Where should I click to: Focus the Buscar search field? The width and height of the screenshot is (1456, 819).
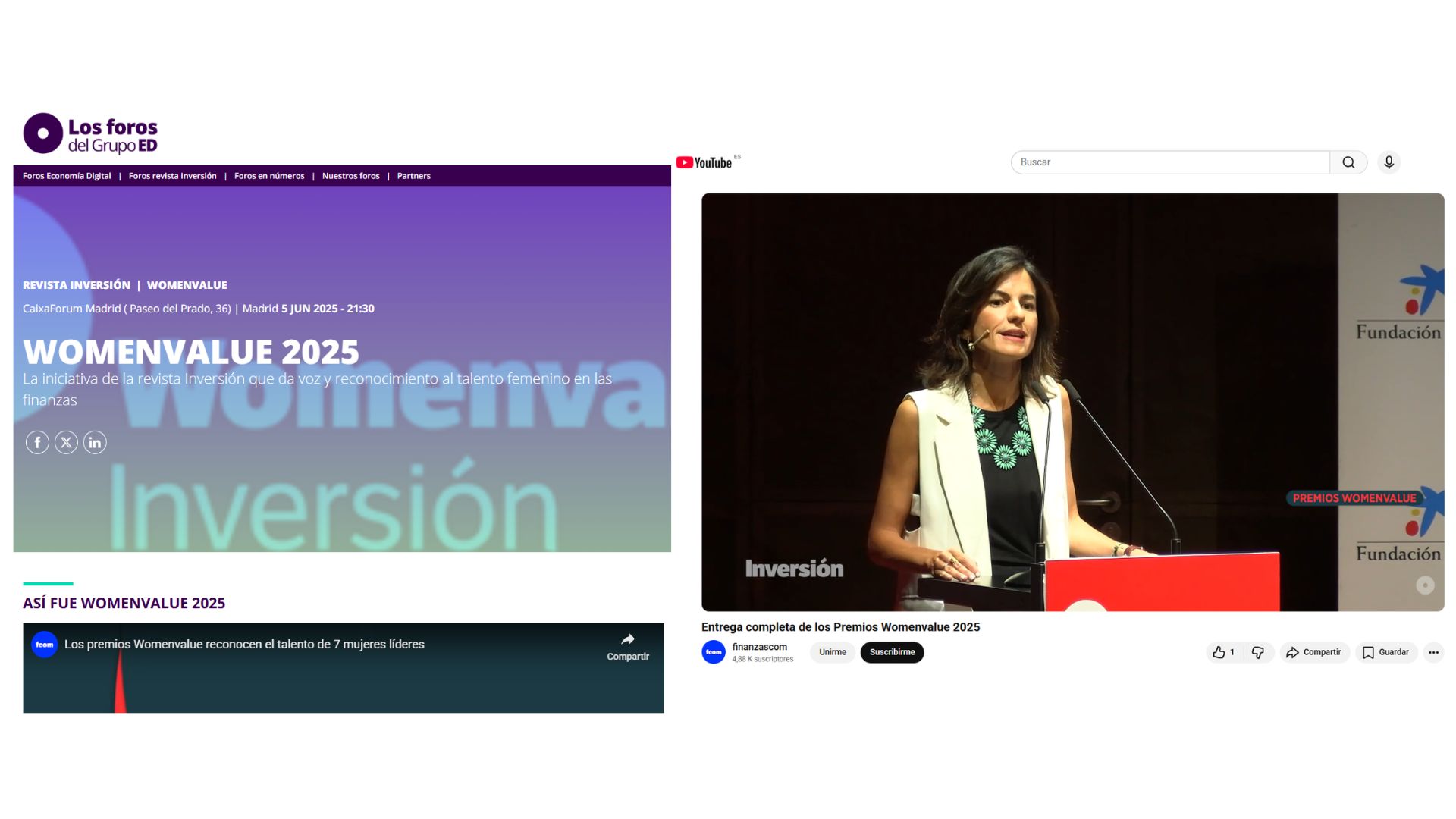[x=1169, y=162]
